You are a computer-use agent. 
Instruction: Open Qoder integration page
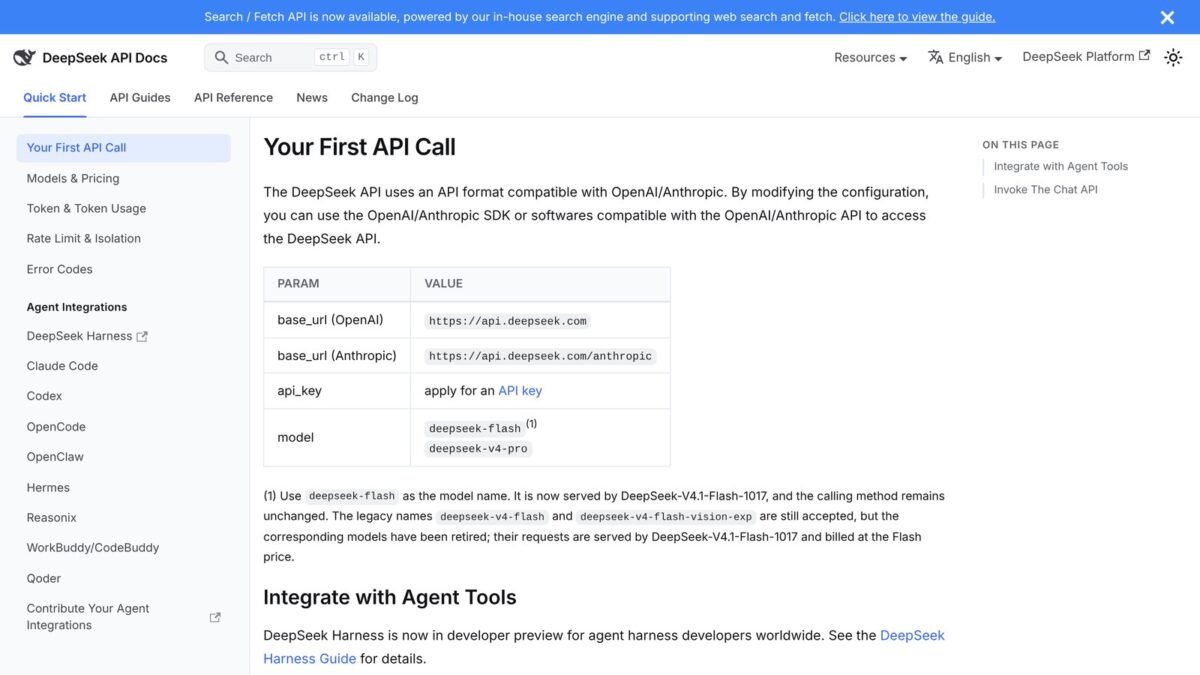[44, 579]
